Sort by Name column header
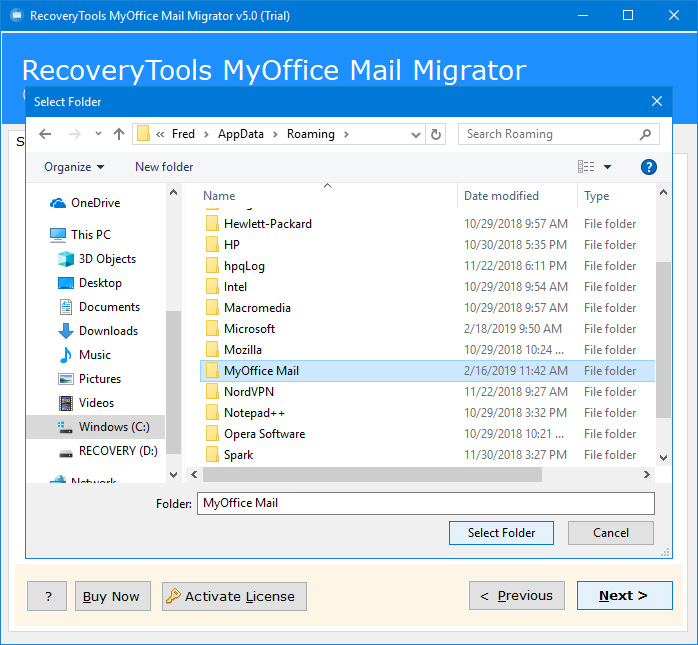Screen dimensions: 698x645 [219, 196]
